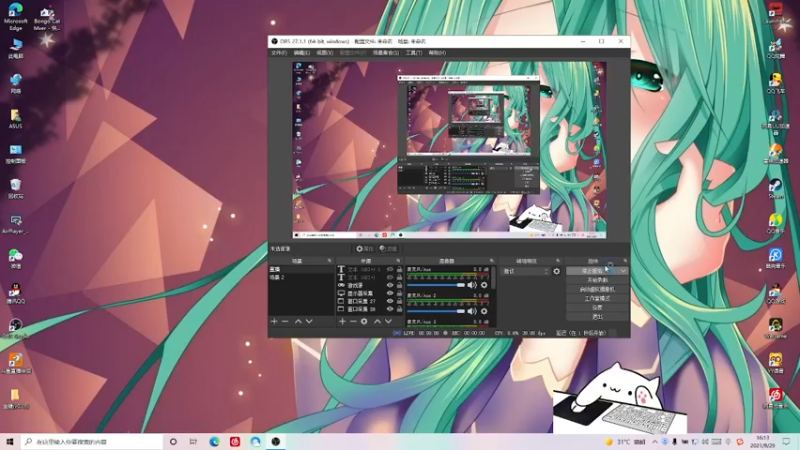Open the Windows Start menu
Screen dimensions: 800x450
9,441
